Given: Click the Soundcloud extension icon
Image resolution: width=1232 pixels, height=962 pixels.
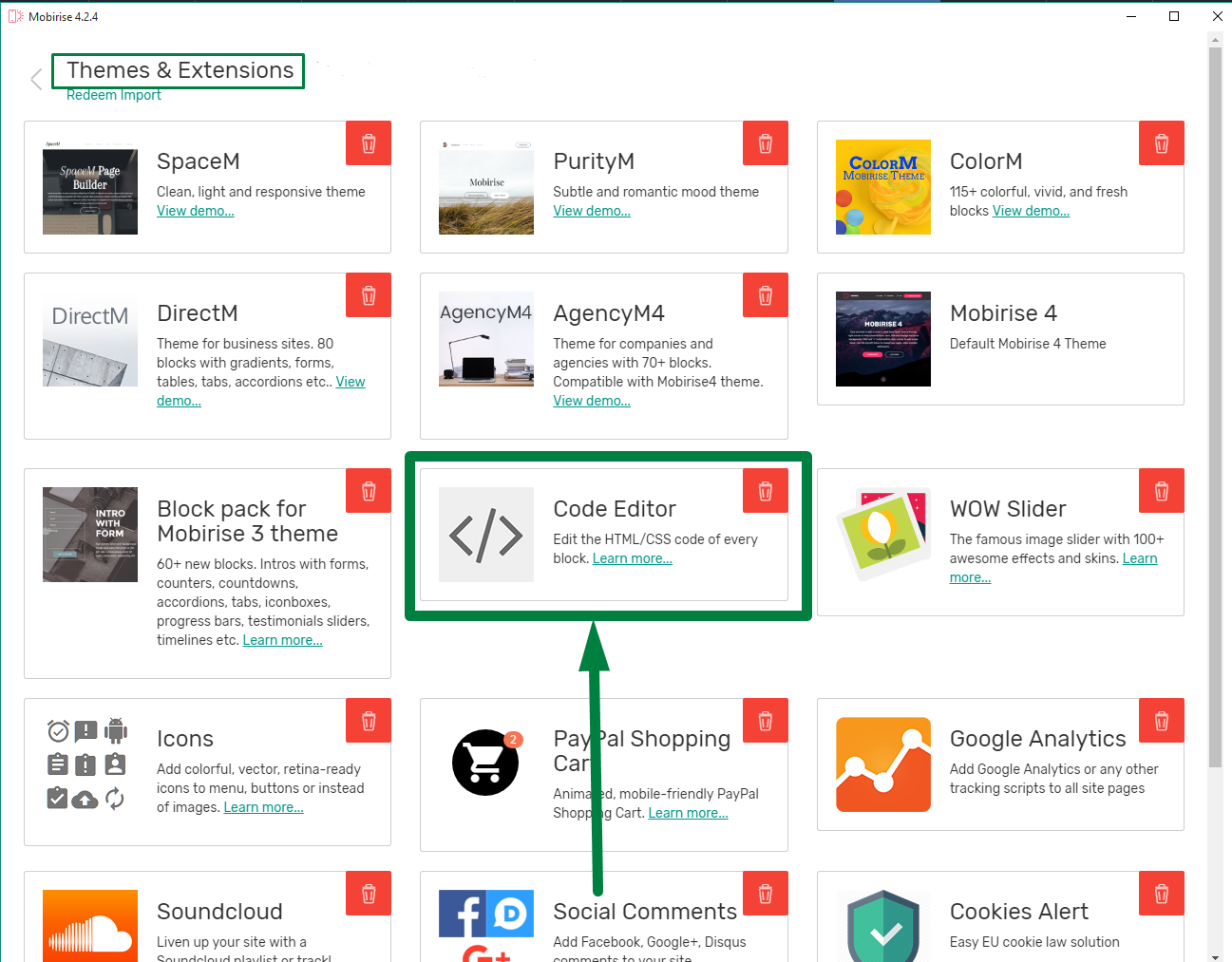Looking at the screenshot, I should (x=89, y=926).
